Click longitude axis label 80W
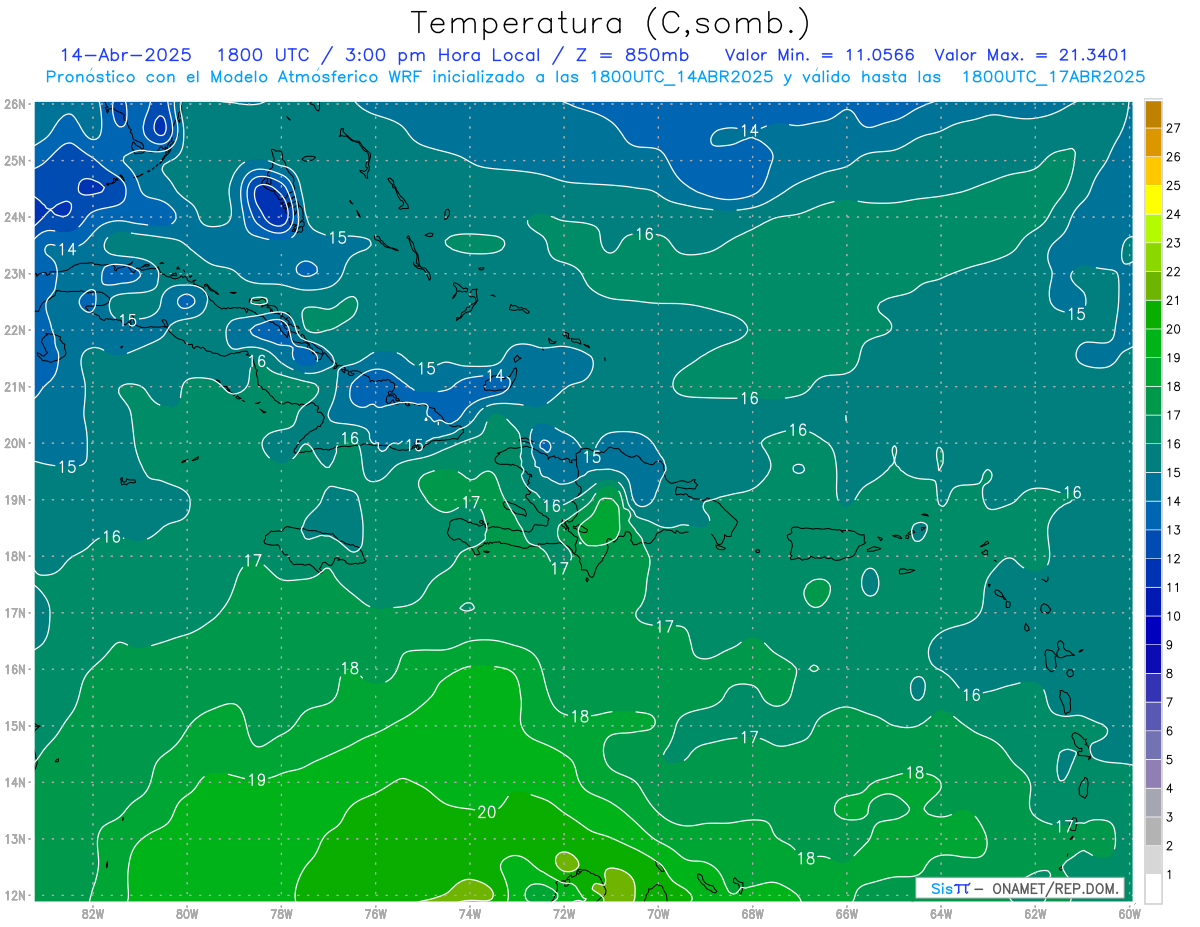The width and height of the screenshot is (1200, 927). (187, 913)
